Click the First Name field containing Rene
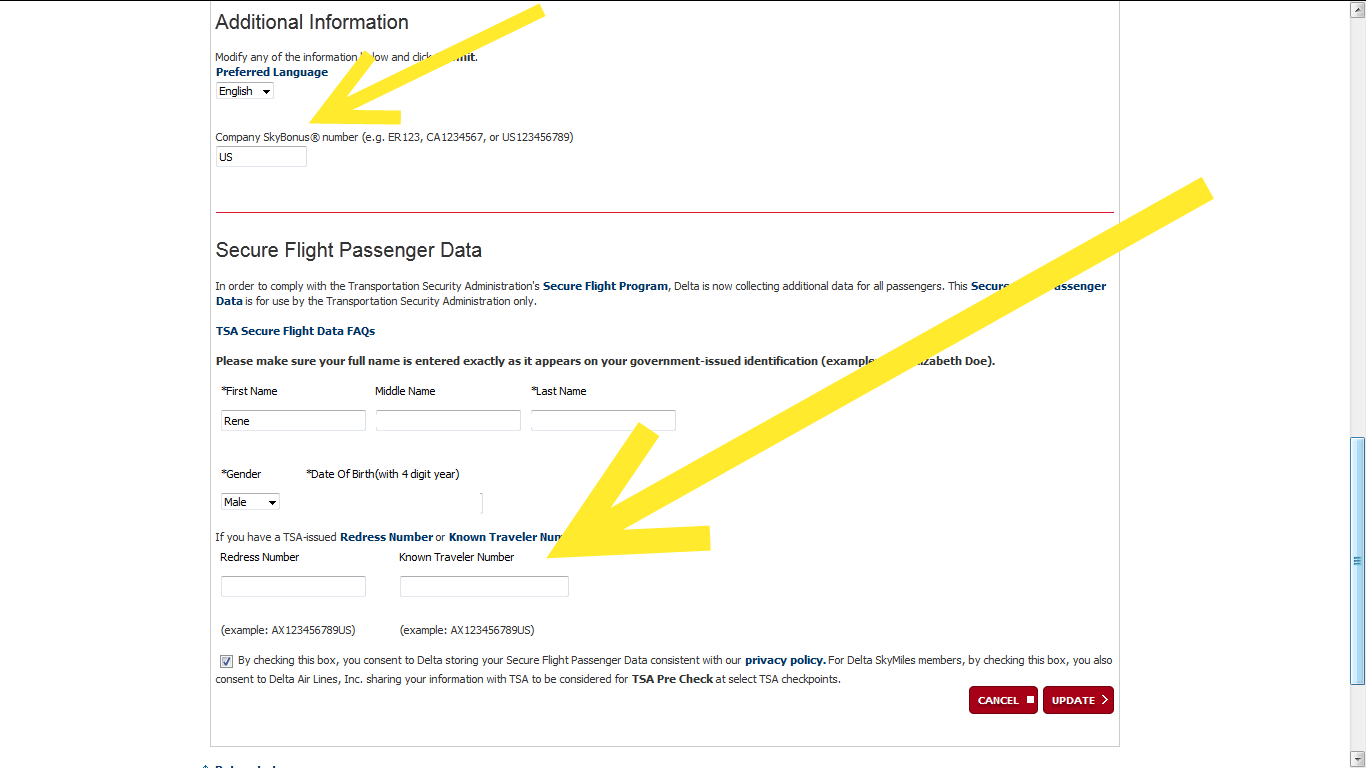1366x768 pixels. pyautogui.click(x=293, y=421)
